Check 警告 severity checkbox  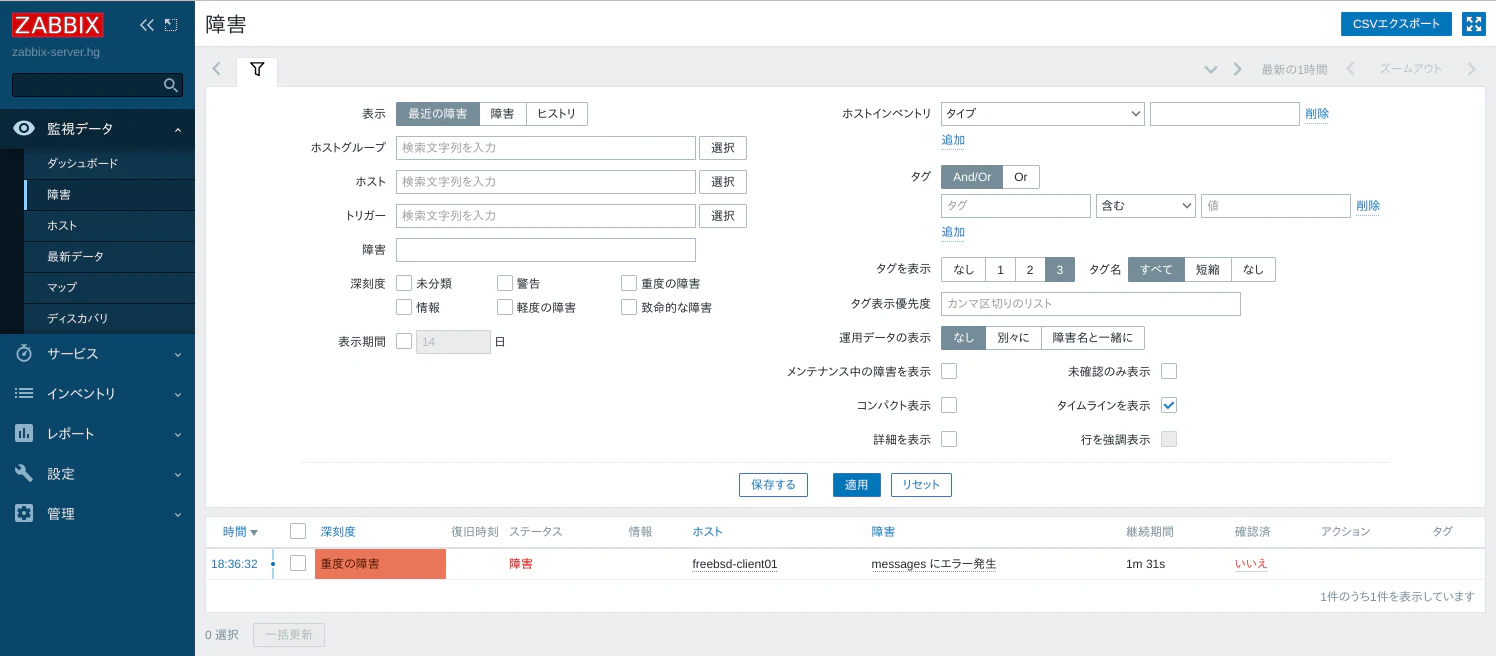click(505, 283)
